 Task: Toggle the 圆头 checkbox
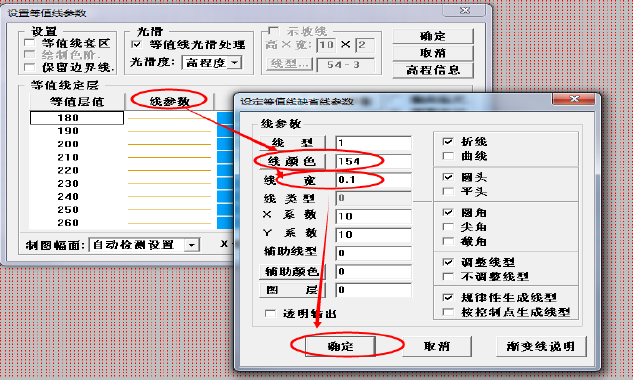(448, 177)
